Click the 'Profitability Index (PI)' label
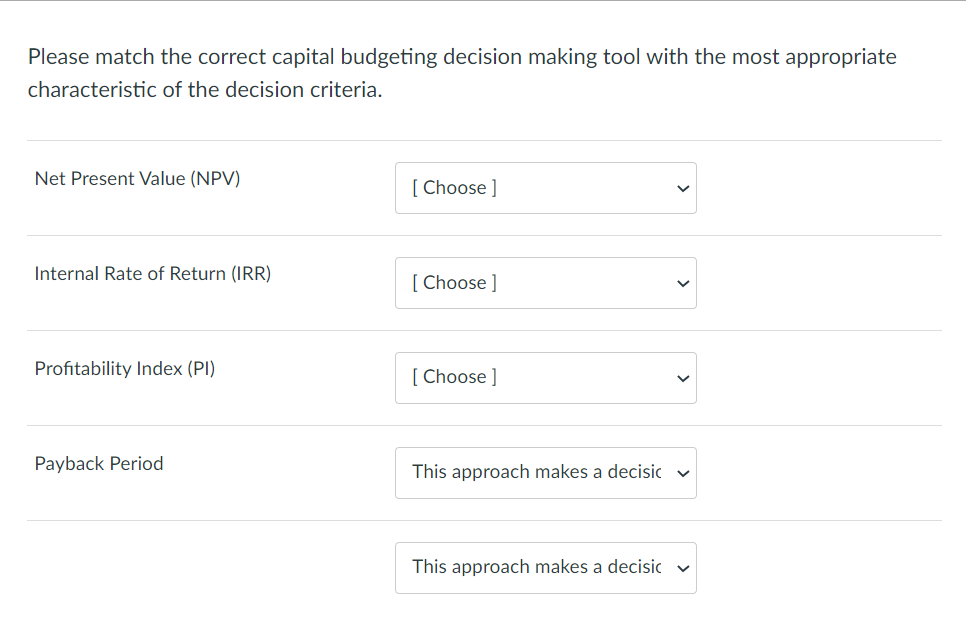This screenshot has height=641, width=966. point(124,369)
